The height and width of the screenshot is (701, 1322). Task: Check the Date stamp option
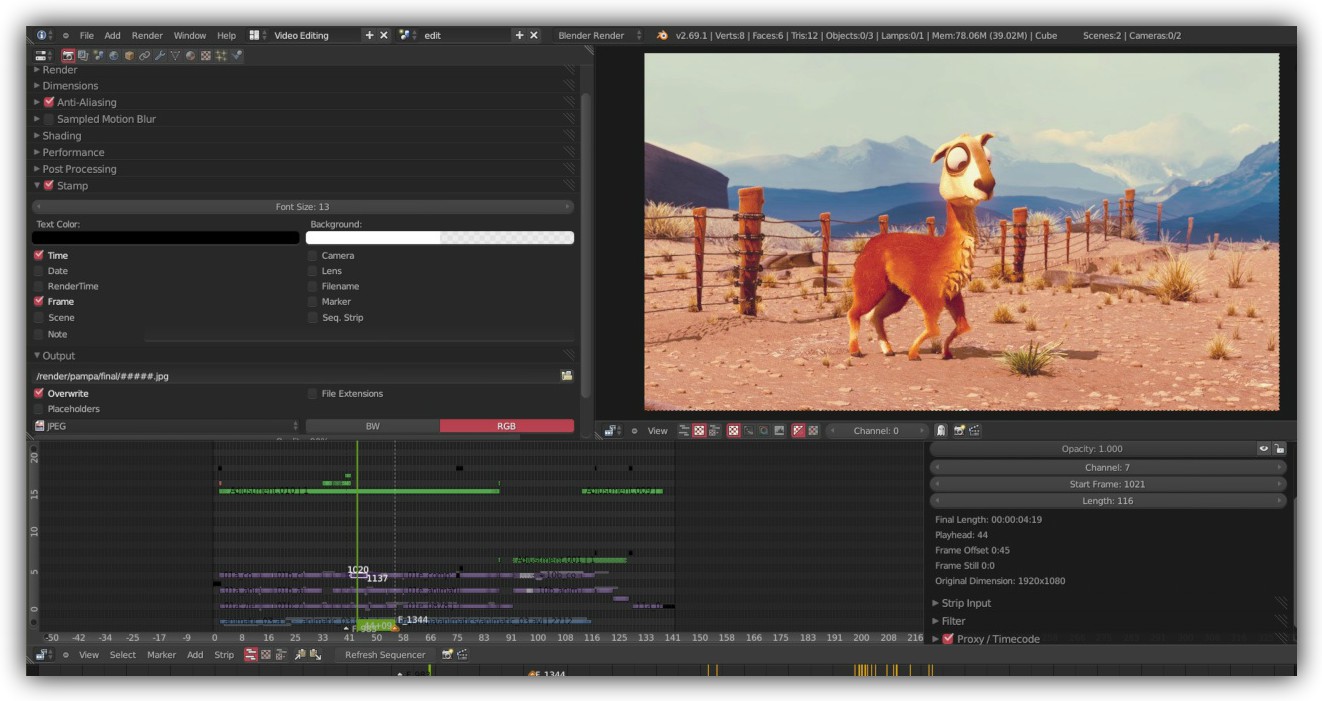click(39, 271)
